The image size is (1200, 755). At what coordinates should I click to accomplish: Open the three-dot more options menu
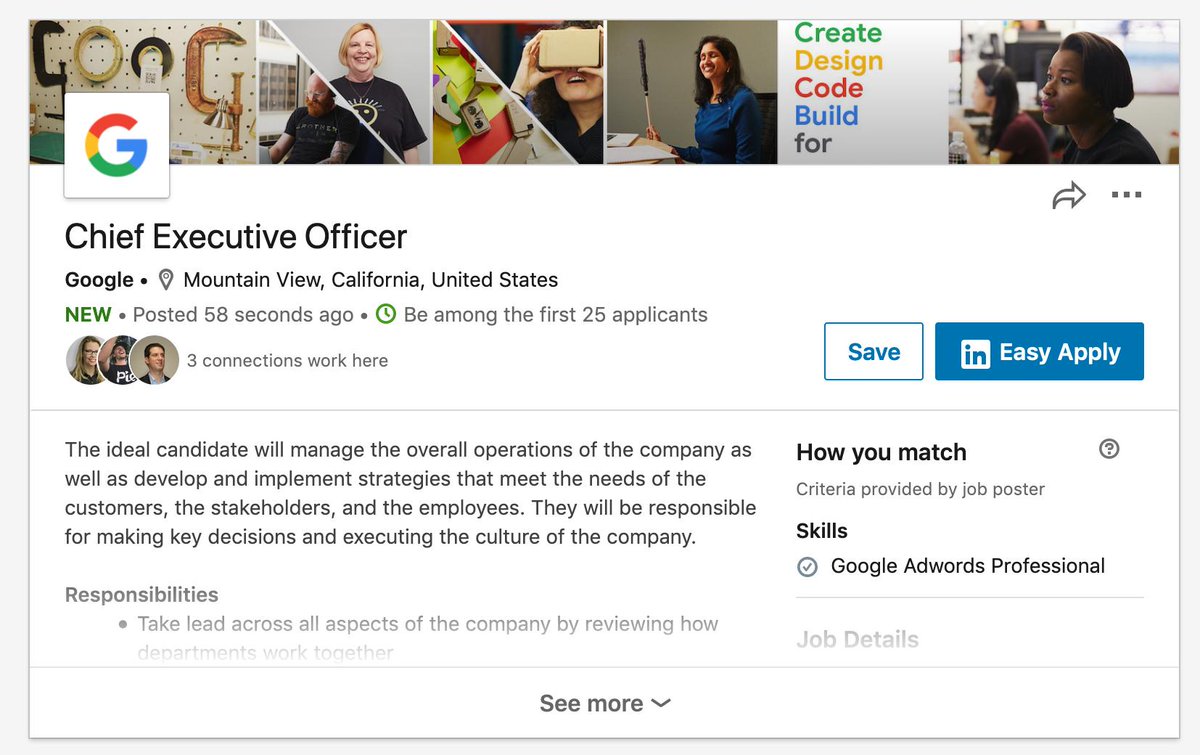coord(1126,196)
